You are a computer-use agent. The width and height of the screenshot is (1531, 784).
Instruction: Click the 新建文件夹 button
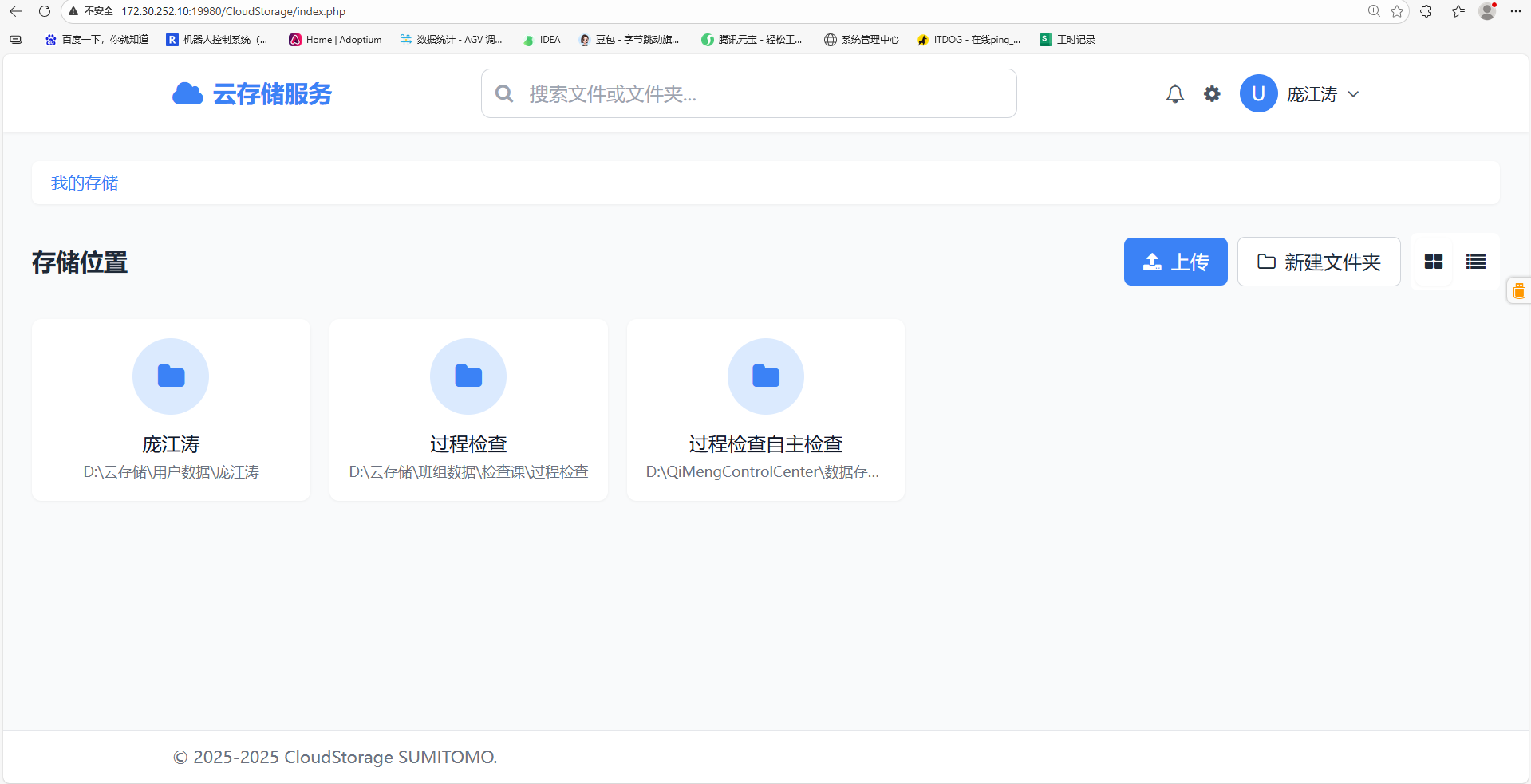click(x=1318, y=262)
